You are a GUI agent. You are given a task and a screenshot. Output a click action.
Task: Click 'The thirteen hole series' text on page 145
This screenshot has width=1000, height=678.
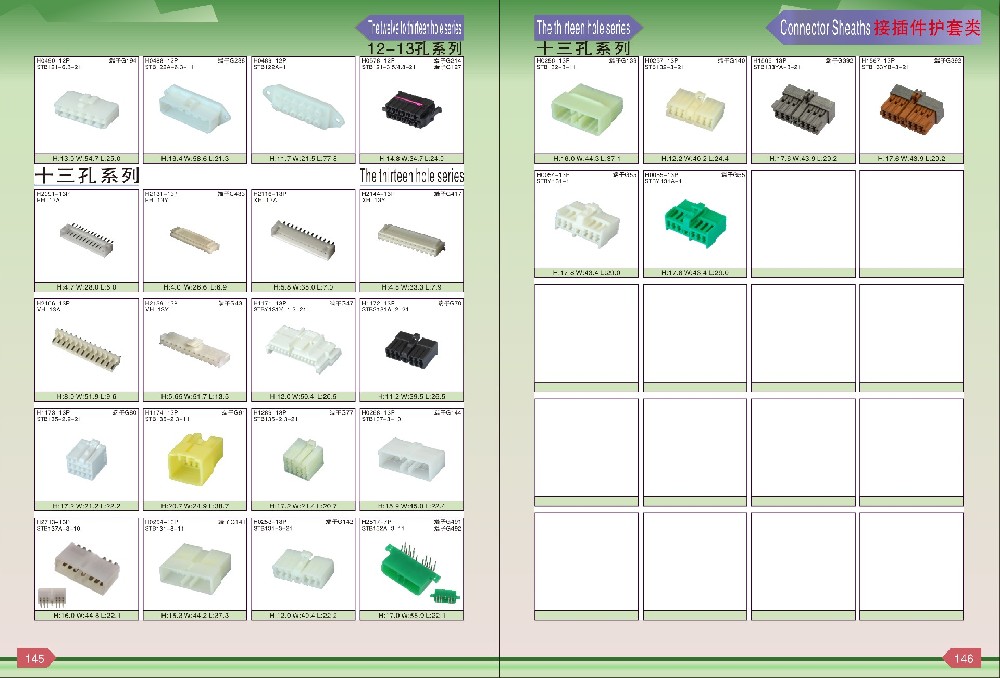tap(412, 175)
